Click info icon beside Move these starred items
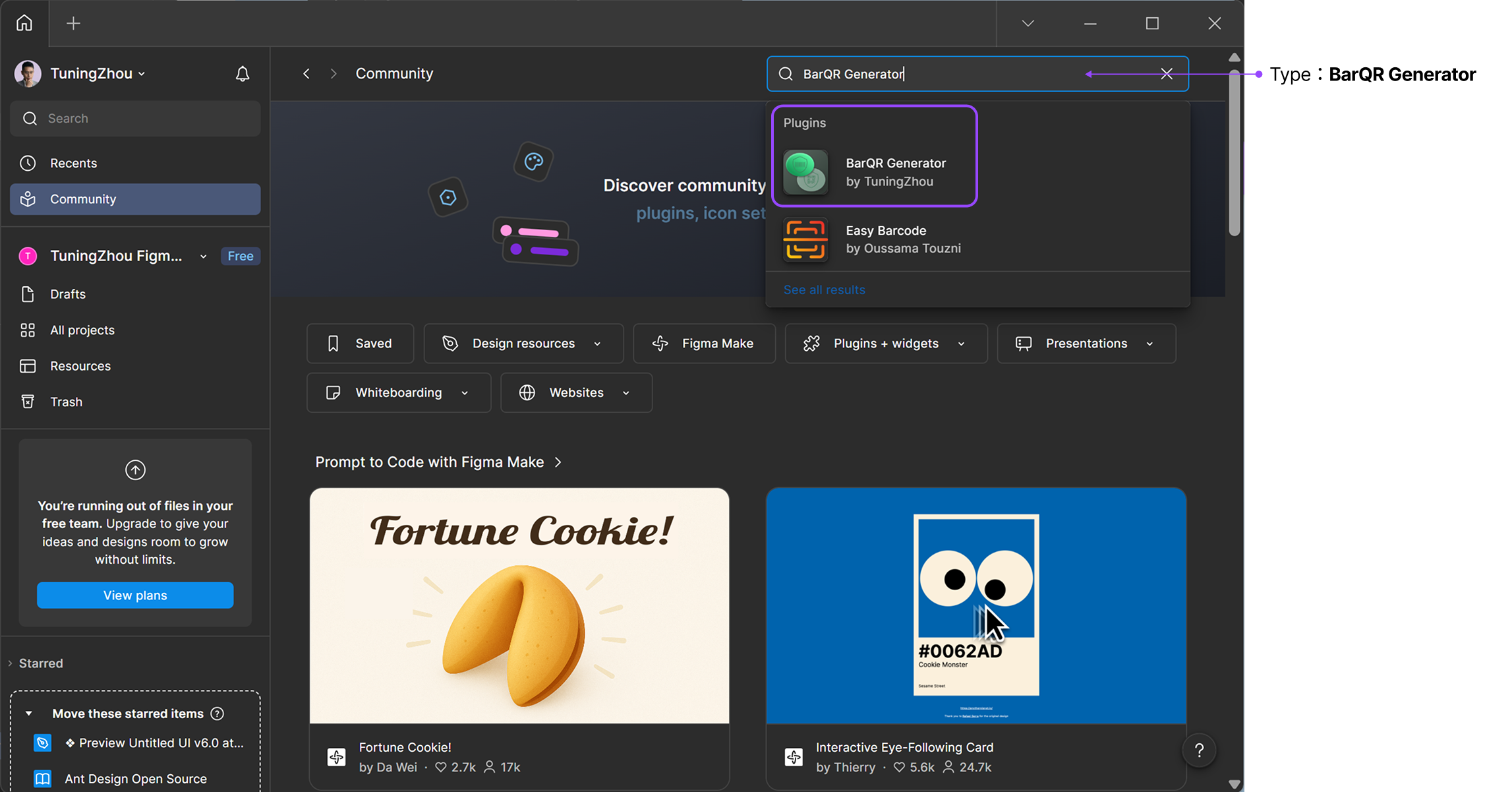 (x=217, y=714)
